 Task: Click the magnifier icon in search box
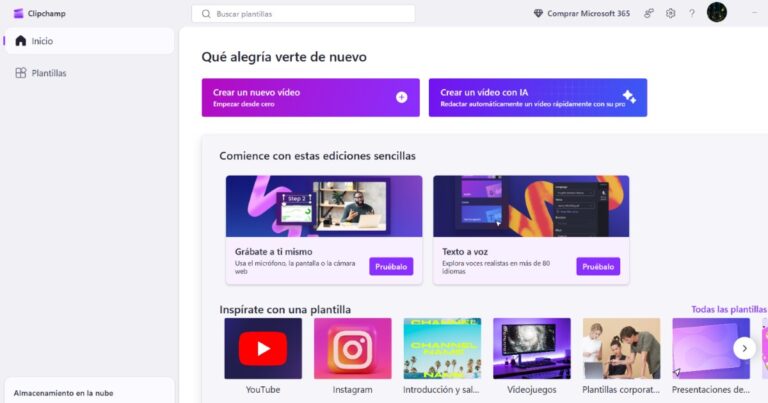coord(206,14)
